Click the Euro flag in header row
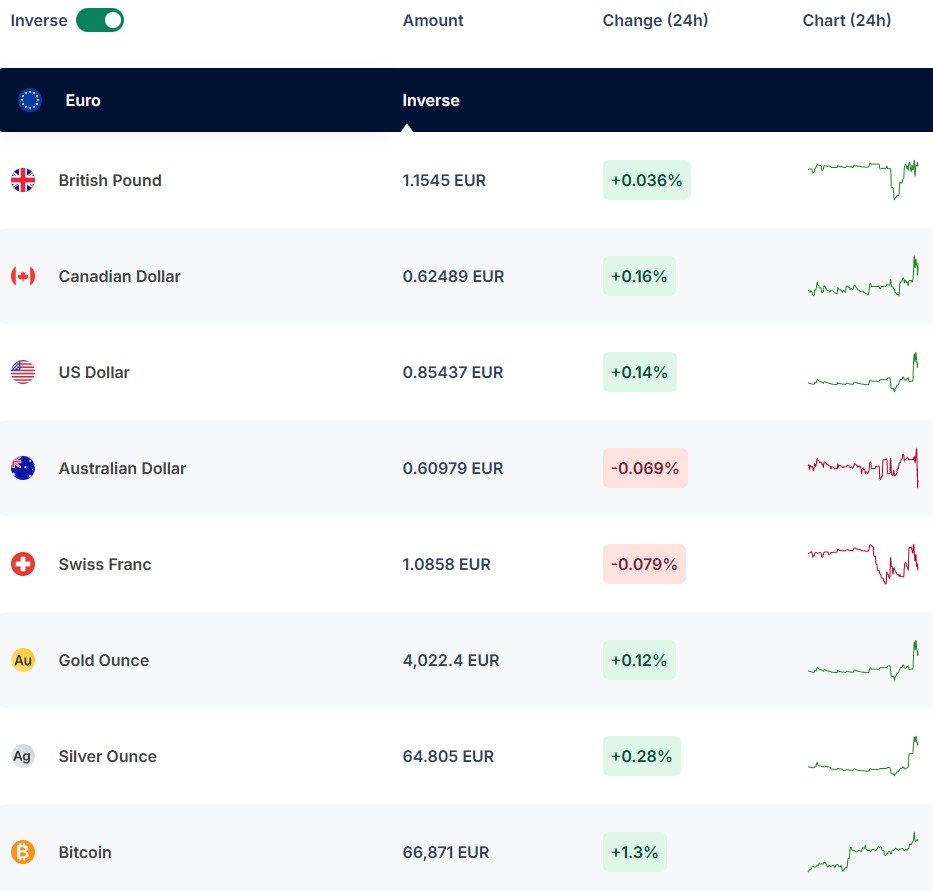Image resolution: width=933 pixels, height=891 pixels. point(30,100)
